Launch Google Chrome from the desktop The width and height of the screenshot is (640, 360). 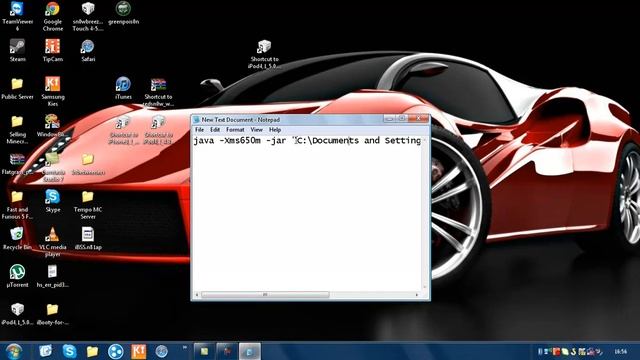(x=53, y=16)
